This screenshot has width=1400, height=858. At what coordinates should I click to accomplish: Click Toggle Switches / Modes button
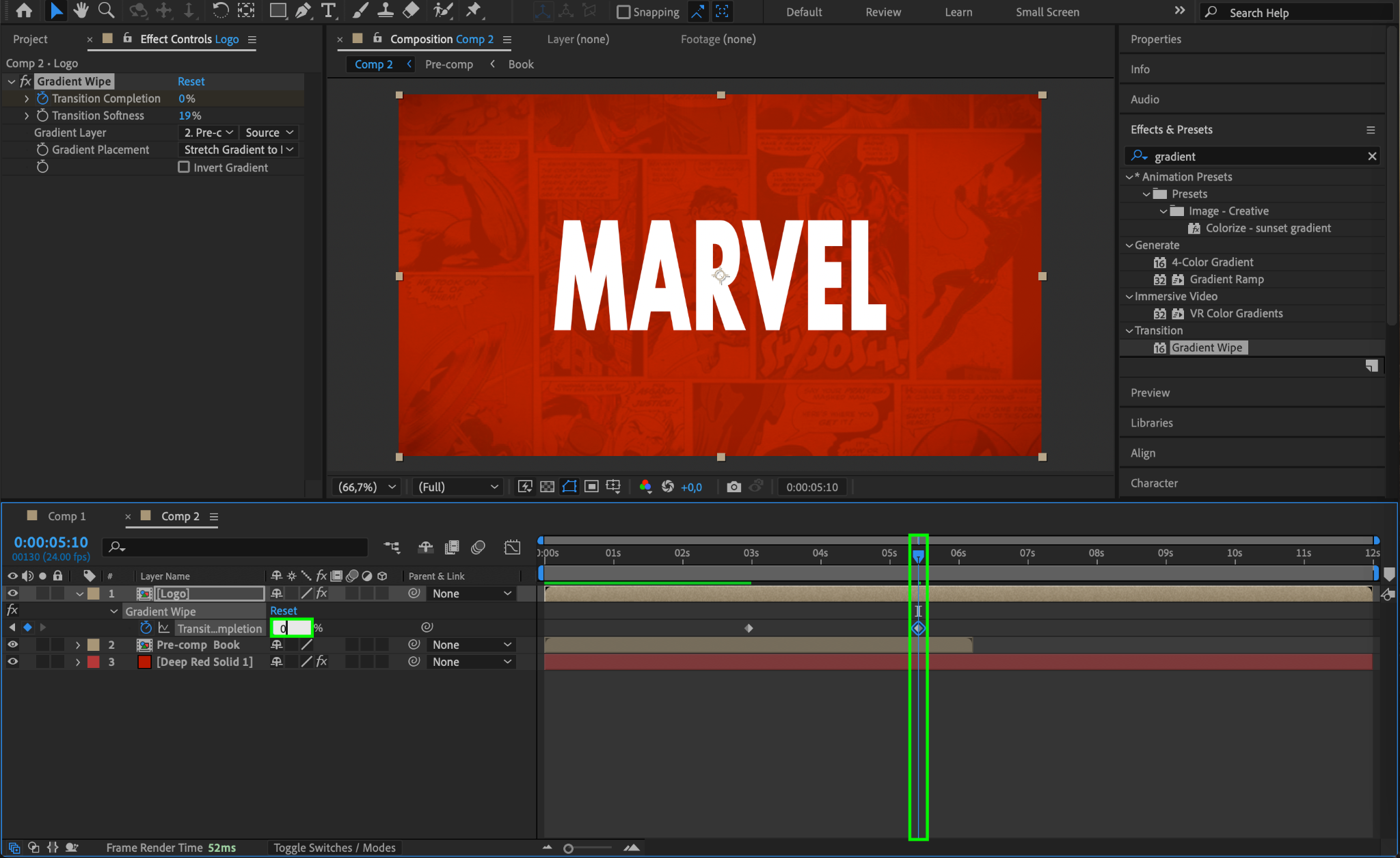tap(334, 848)
